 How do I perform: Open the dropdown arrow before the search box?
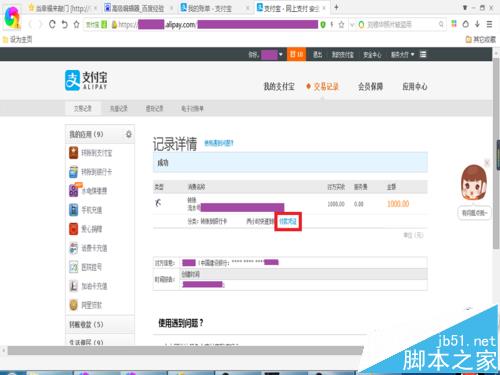point(353,25)
